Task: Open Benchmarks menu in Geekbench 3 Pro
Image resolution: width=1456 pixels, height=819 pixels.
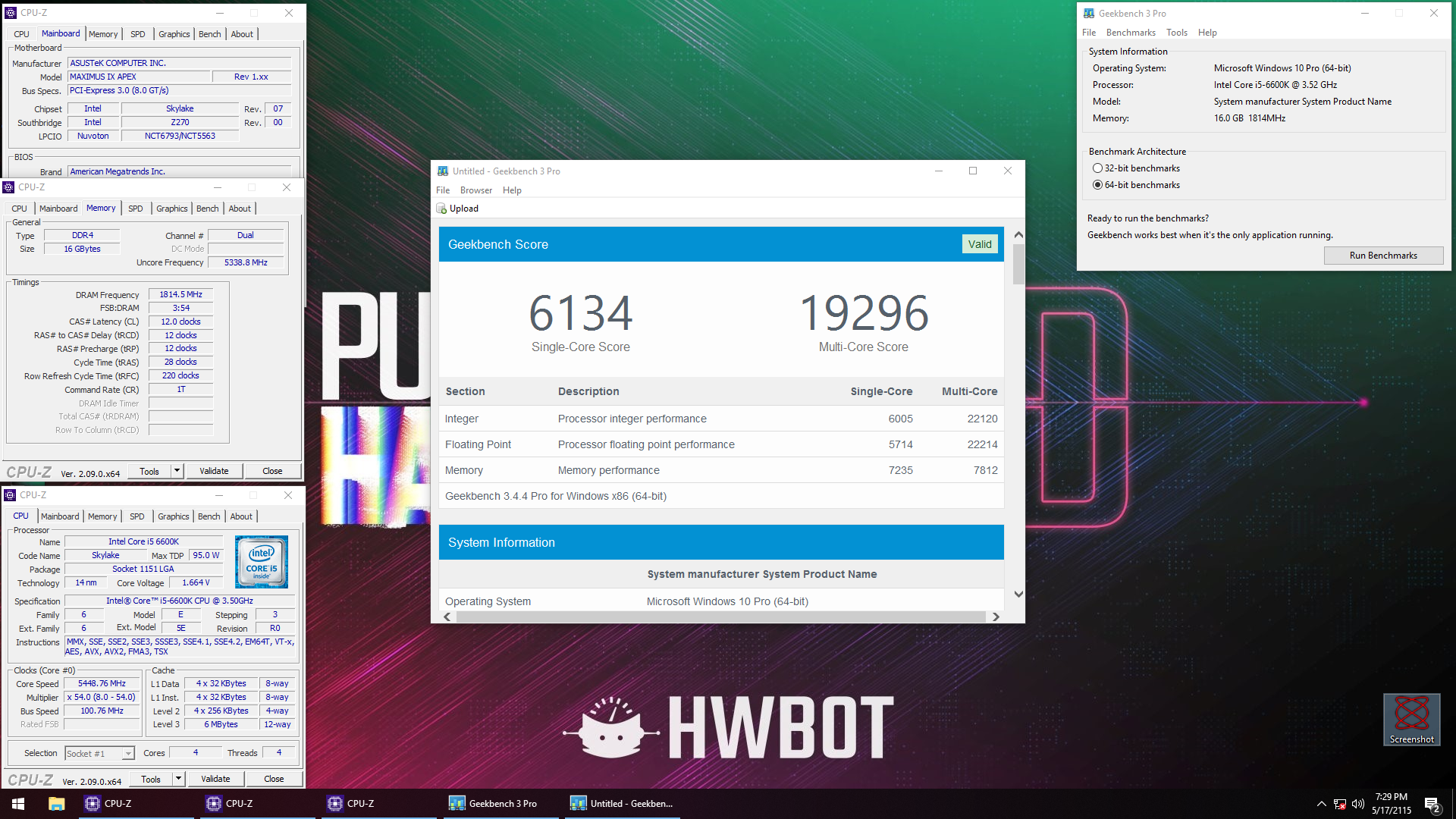Action: click(x=1131, y=33)
